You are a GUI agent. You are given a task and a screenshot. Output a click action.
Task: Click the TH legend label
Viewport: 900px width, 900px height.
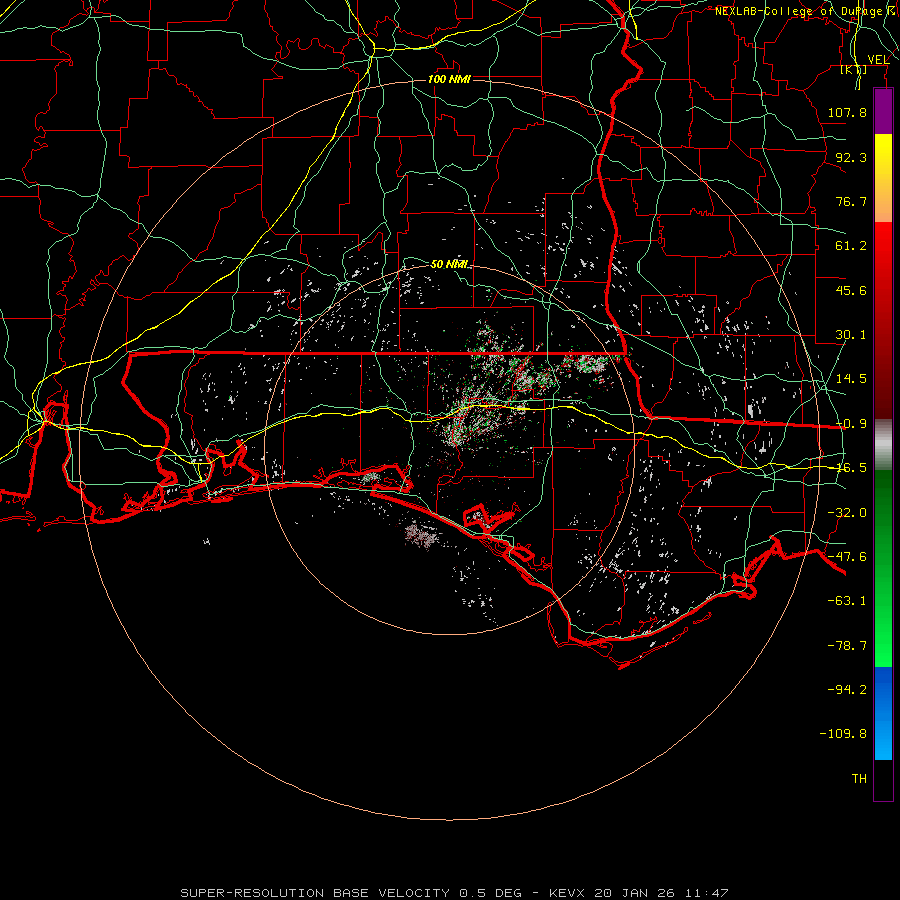point(859,779)
